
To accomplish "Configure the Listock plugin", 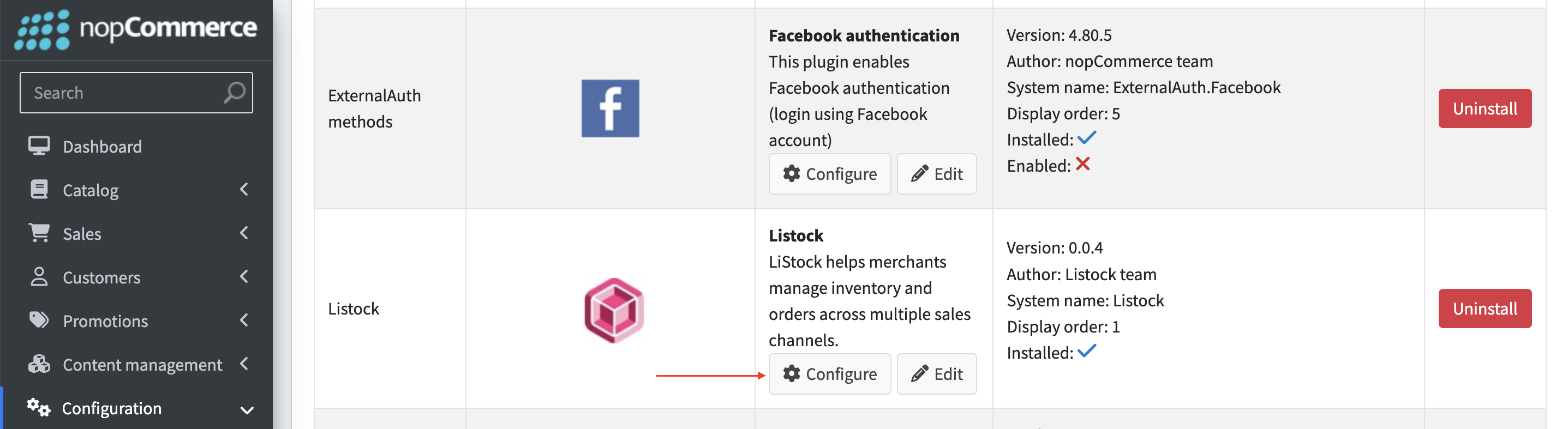I will click(x=830, y=373).
